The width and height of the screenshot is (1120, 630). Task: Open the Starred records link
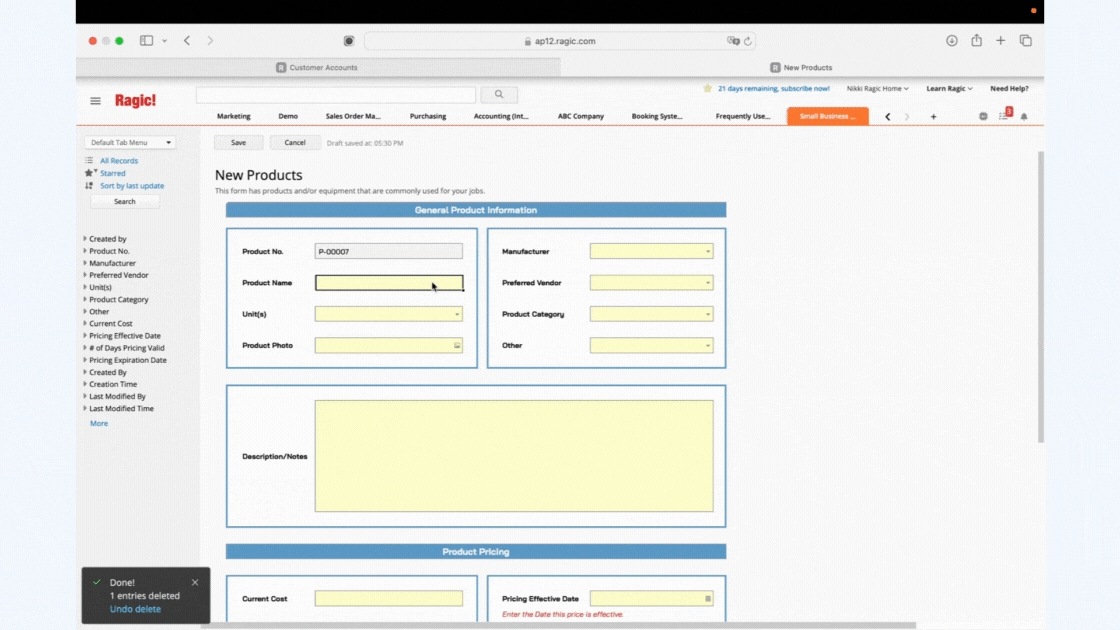pyautogui.click(x=113, y=173)
